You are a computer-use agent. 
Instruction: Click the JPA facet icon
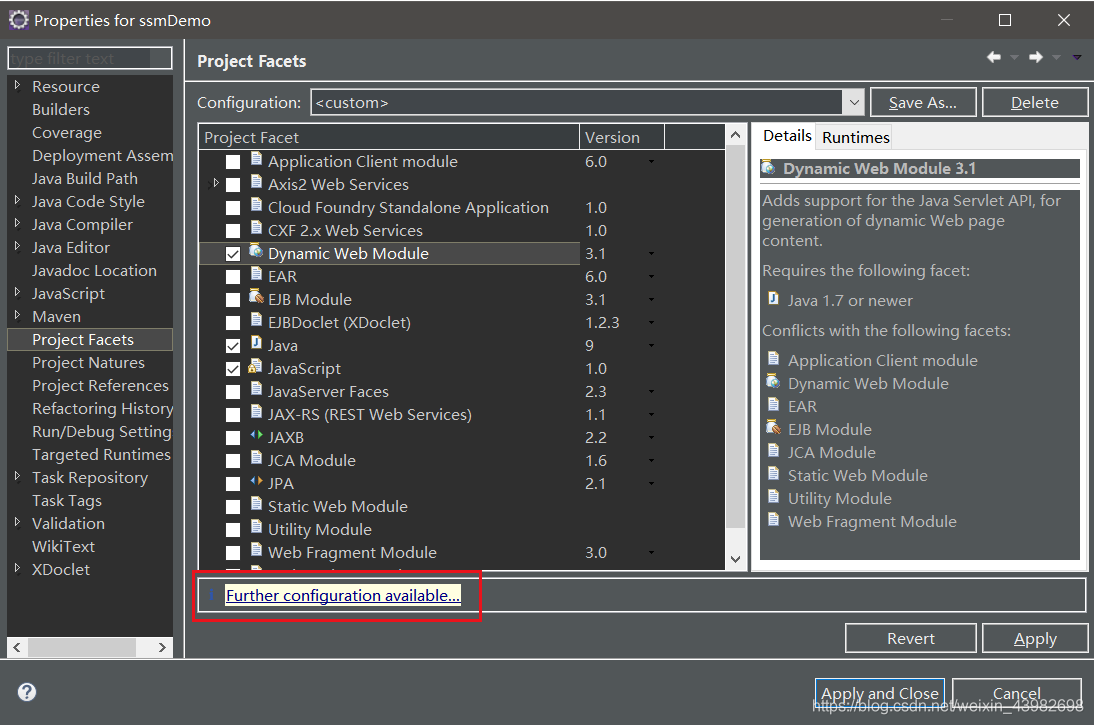click(256, 481)
